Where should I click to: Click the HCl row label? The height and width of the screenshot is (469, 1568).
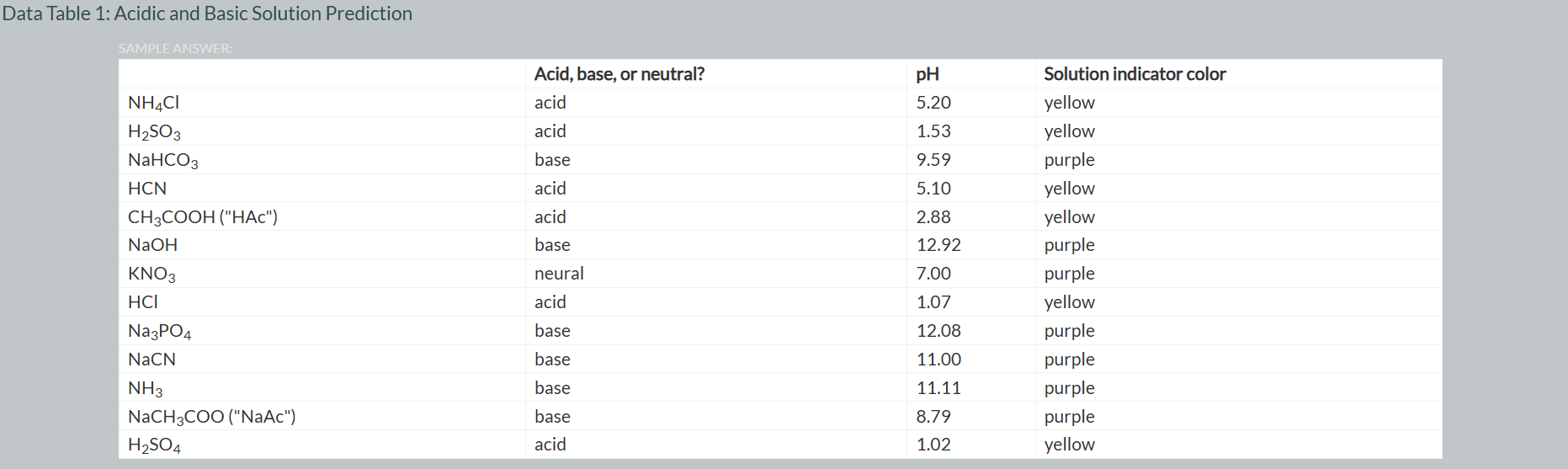click(x=143, y=302)
